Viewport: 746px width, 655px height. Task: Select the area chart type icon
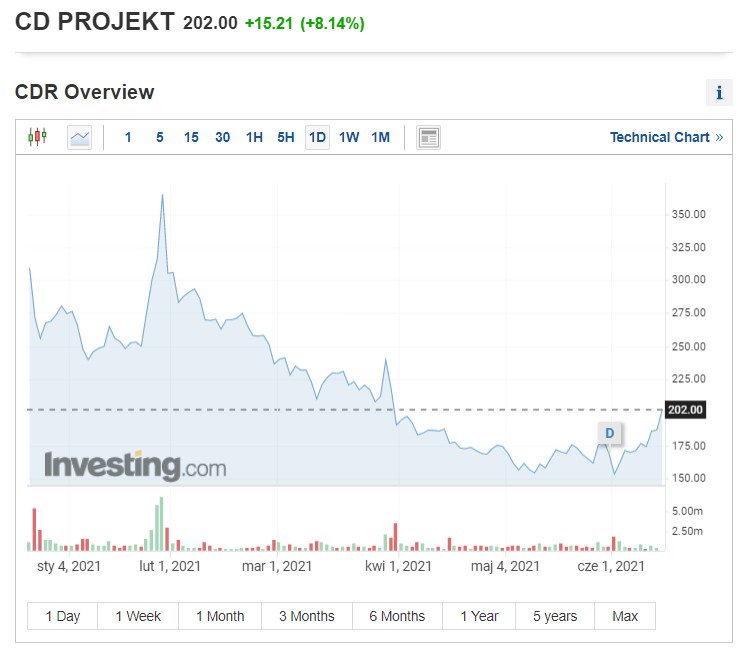[x=79, y=137]
